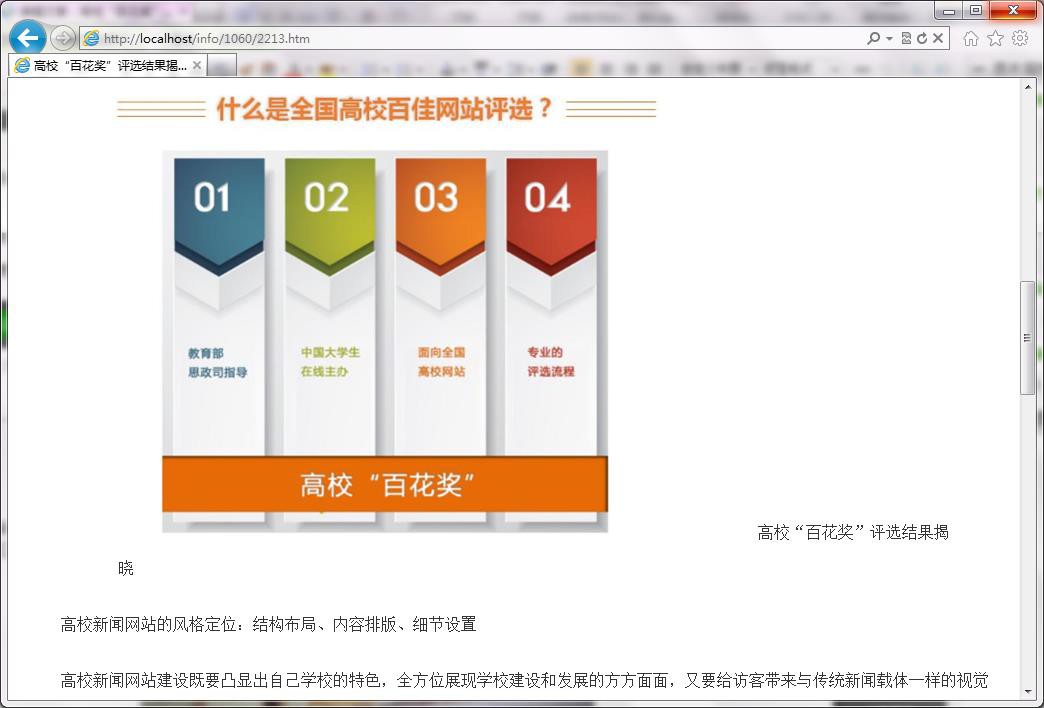Click the Forward navigation arrow
The width and height of the screenshot is (1044, 708).
[63, 38]
